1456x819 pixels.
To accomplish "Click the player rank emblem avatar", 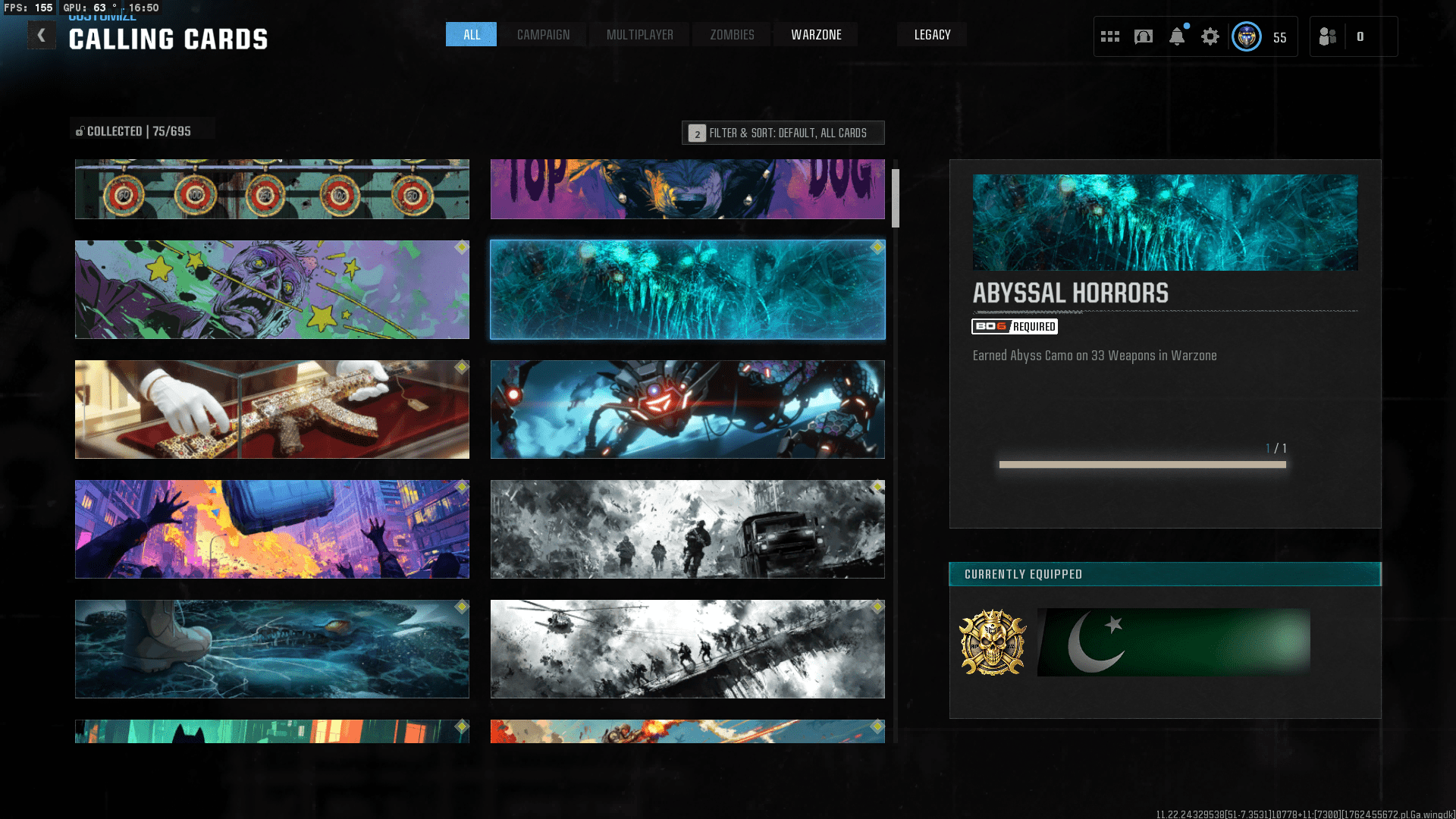I will tap(1247, 36).
